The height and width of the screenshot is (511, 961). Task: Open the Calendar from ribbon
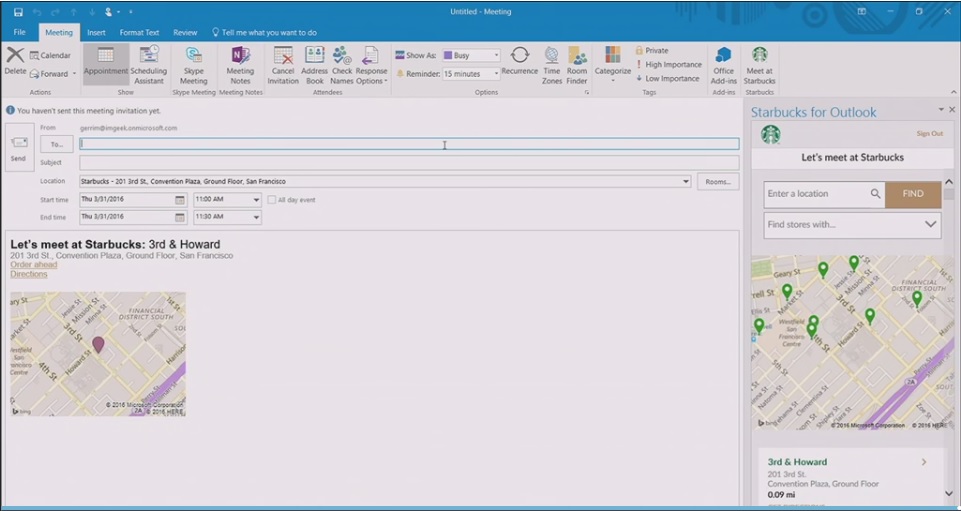tap(50, 55)
